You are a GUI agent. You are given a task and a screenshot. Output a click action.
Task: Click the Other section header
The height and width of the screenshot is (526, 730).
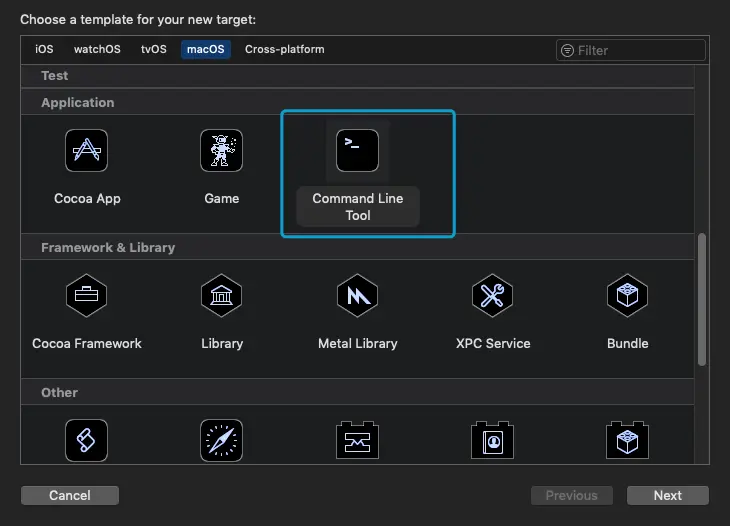[x=358, y=392]
